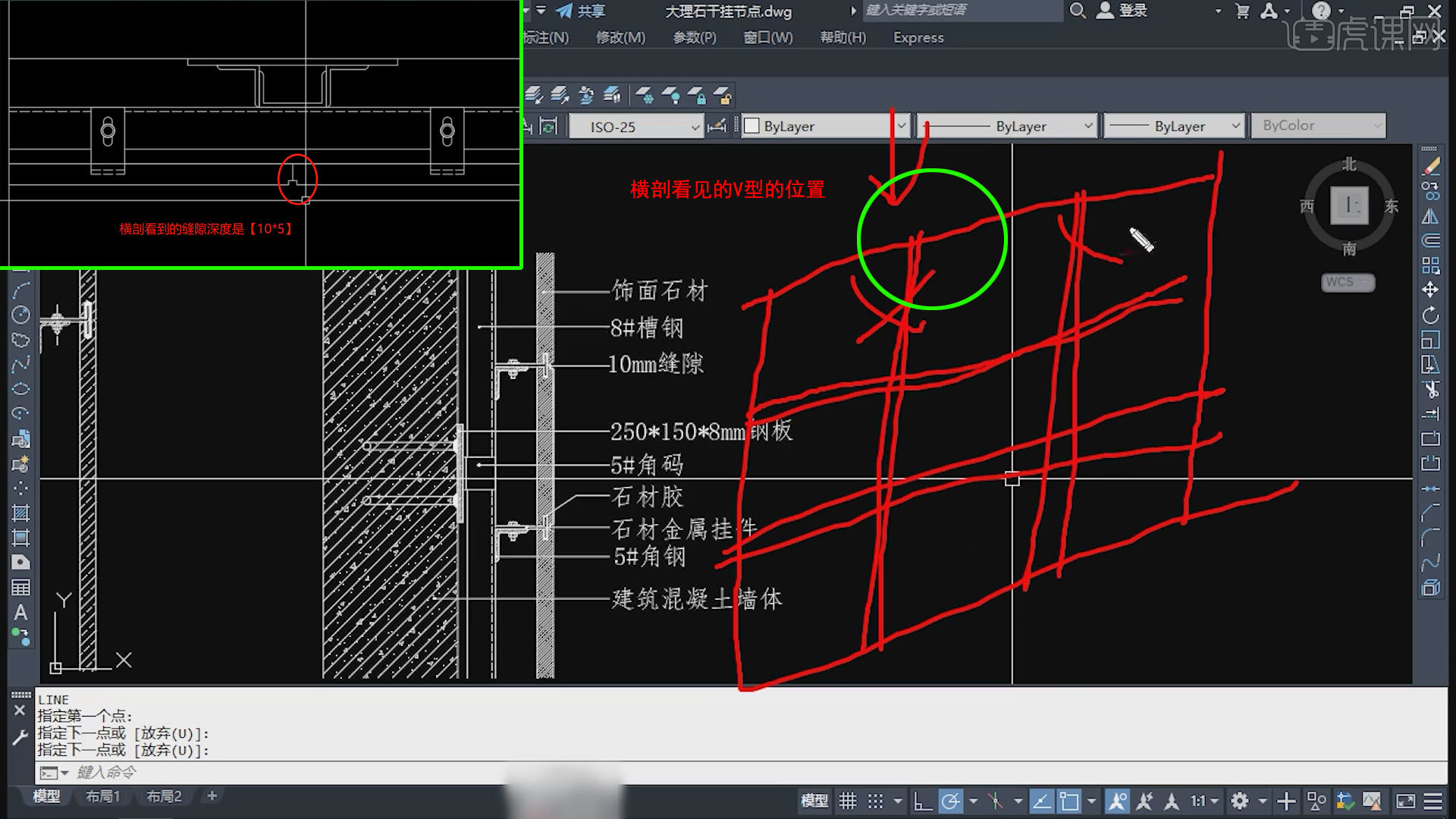Select the Extend tool
Screen dimensions: 1456x819
(1430, 414)
